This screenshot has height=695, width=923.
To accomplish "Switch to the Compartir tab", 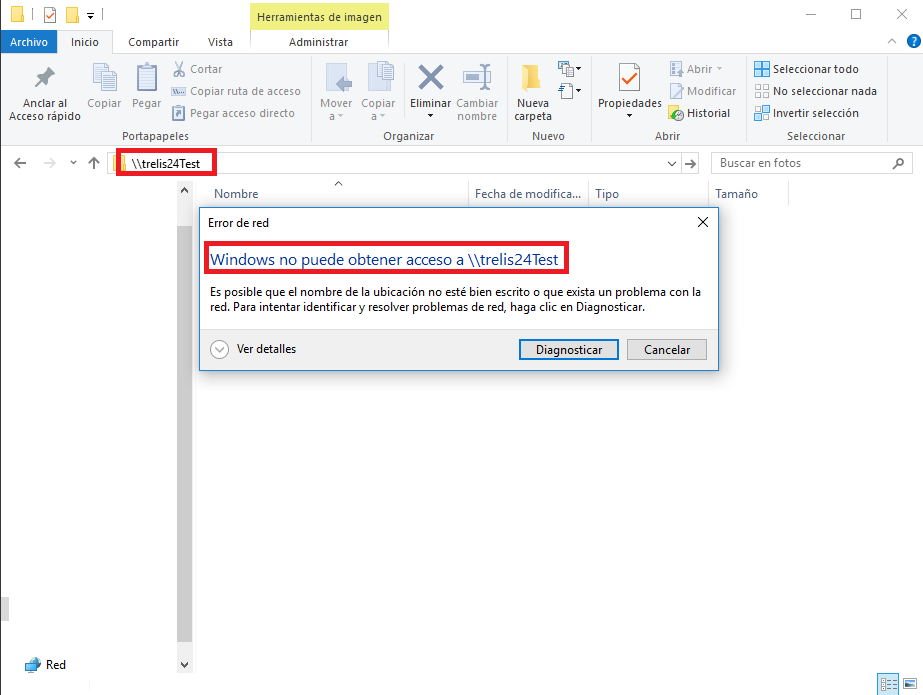I will (x=154, y=42).
